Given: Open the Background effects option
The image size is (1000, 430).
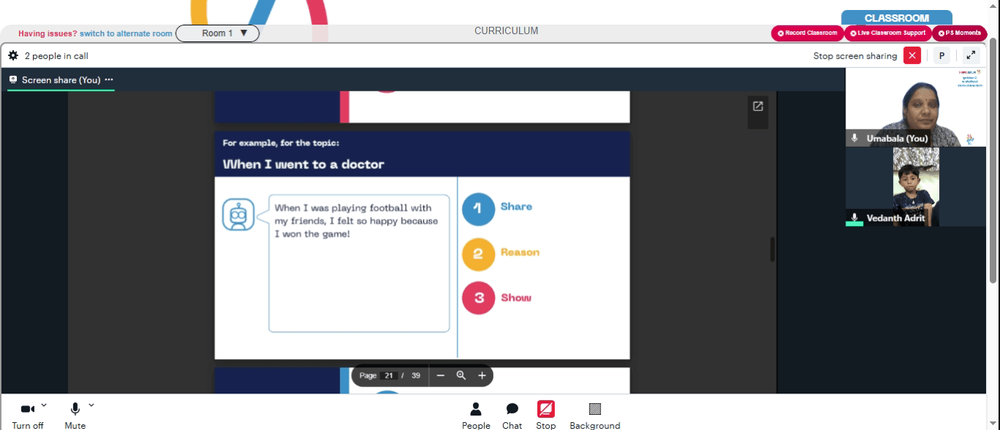Looking at the screenshot, I should pos(594,415).
